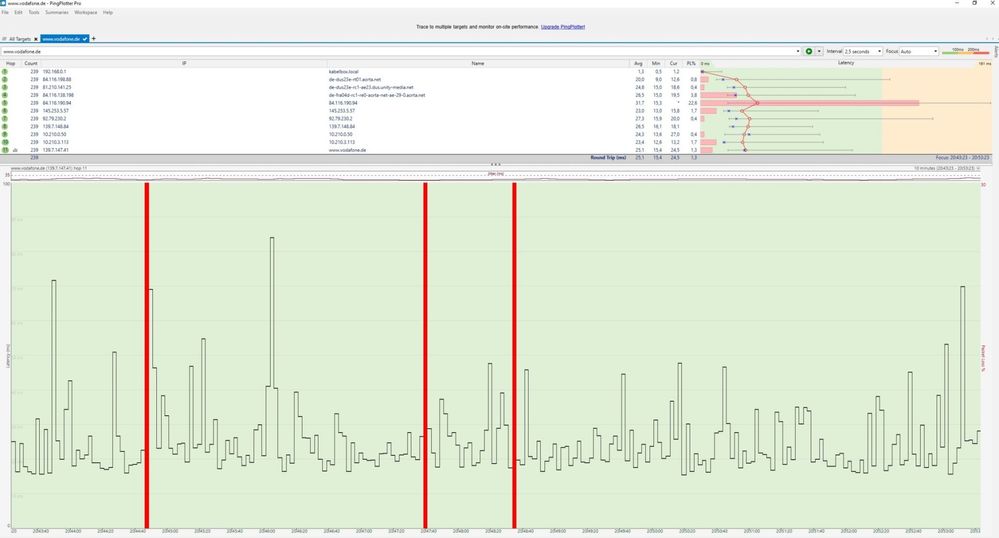Select hop 10 green circle icon
The width and height of the screenshot is (999, 538).
(5, 142)
